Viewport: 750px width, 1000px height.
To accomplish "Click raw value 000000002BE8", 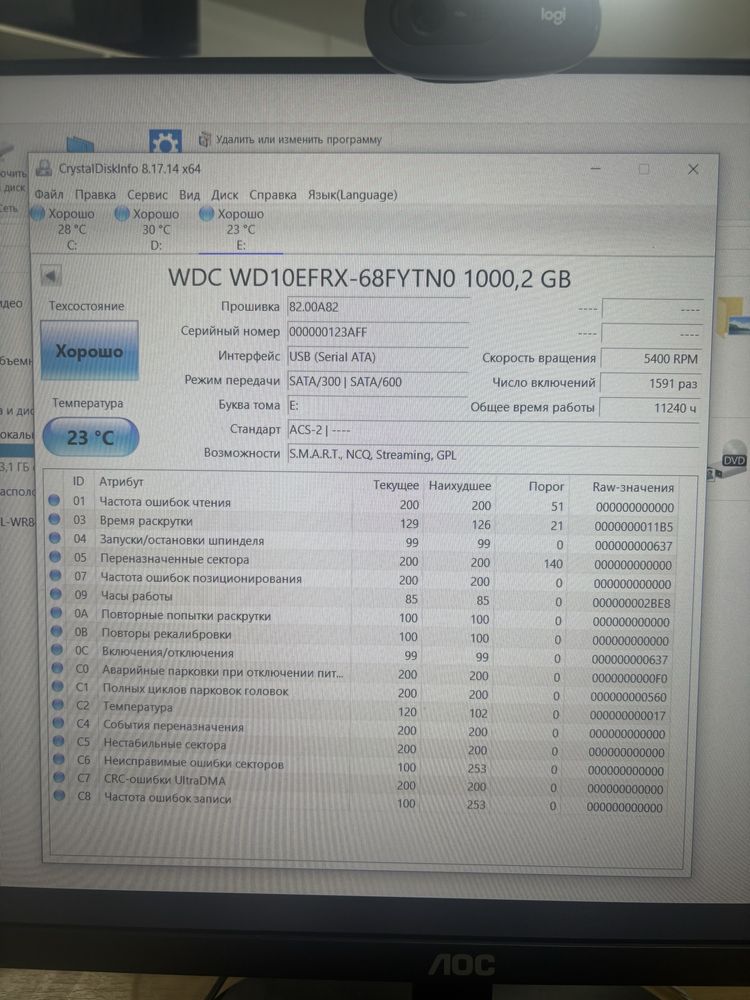I will tap(631, 603).
